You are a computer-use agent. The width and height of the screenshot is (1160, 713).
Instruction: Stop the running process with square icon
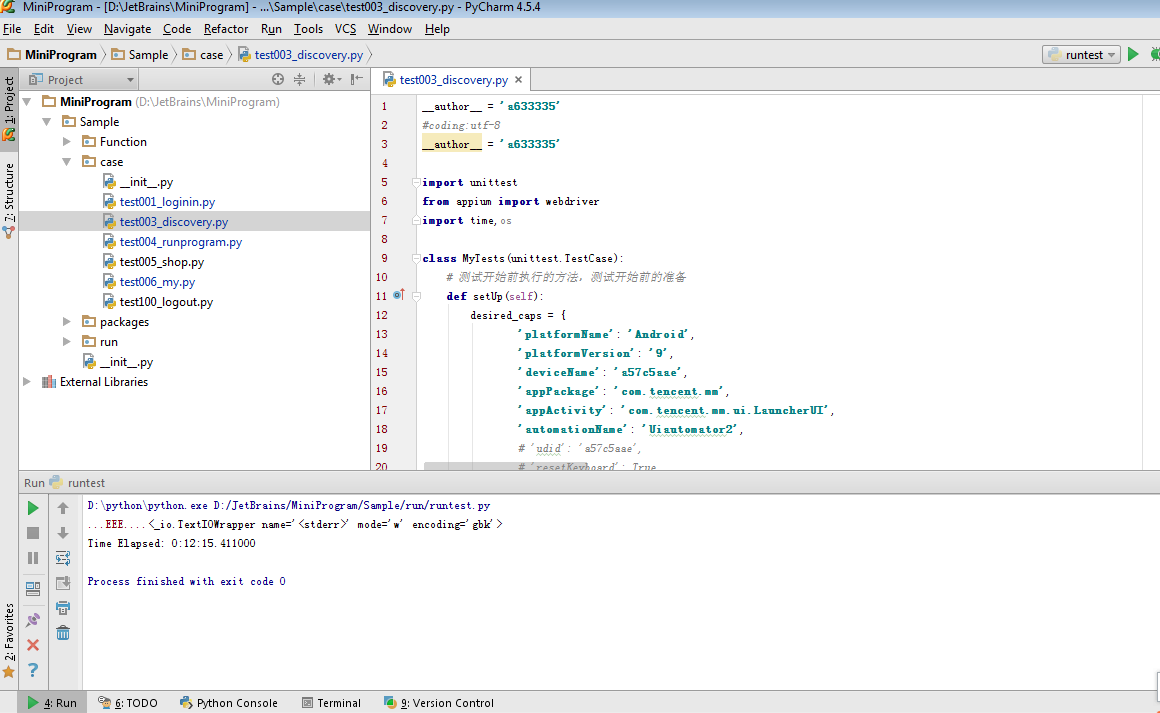pos(33,533)
